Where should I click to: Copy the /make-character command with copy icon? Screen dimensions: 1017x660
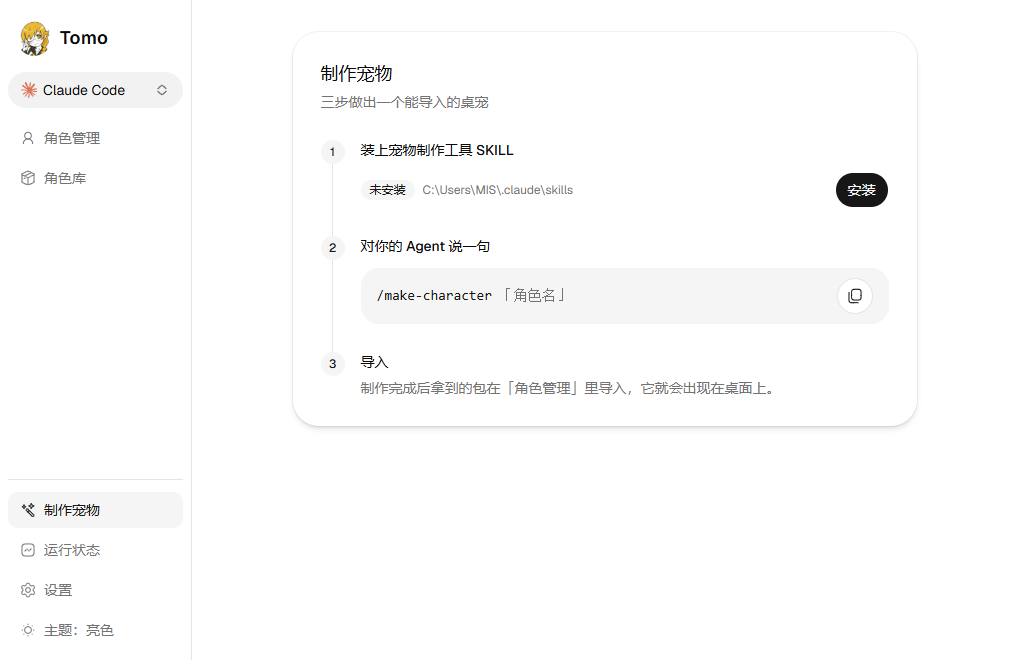[x=855, y=296]
